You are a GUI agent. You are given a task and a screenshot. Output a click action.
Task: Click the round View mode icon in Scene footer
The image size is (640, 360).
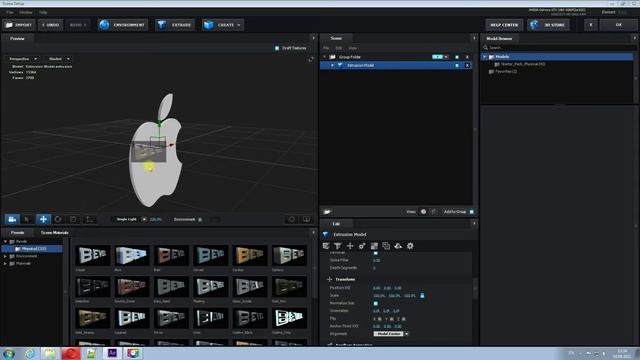coord(423,212)
